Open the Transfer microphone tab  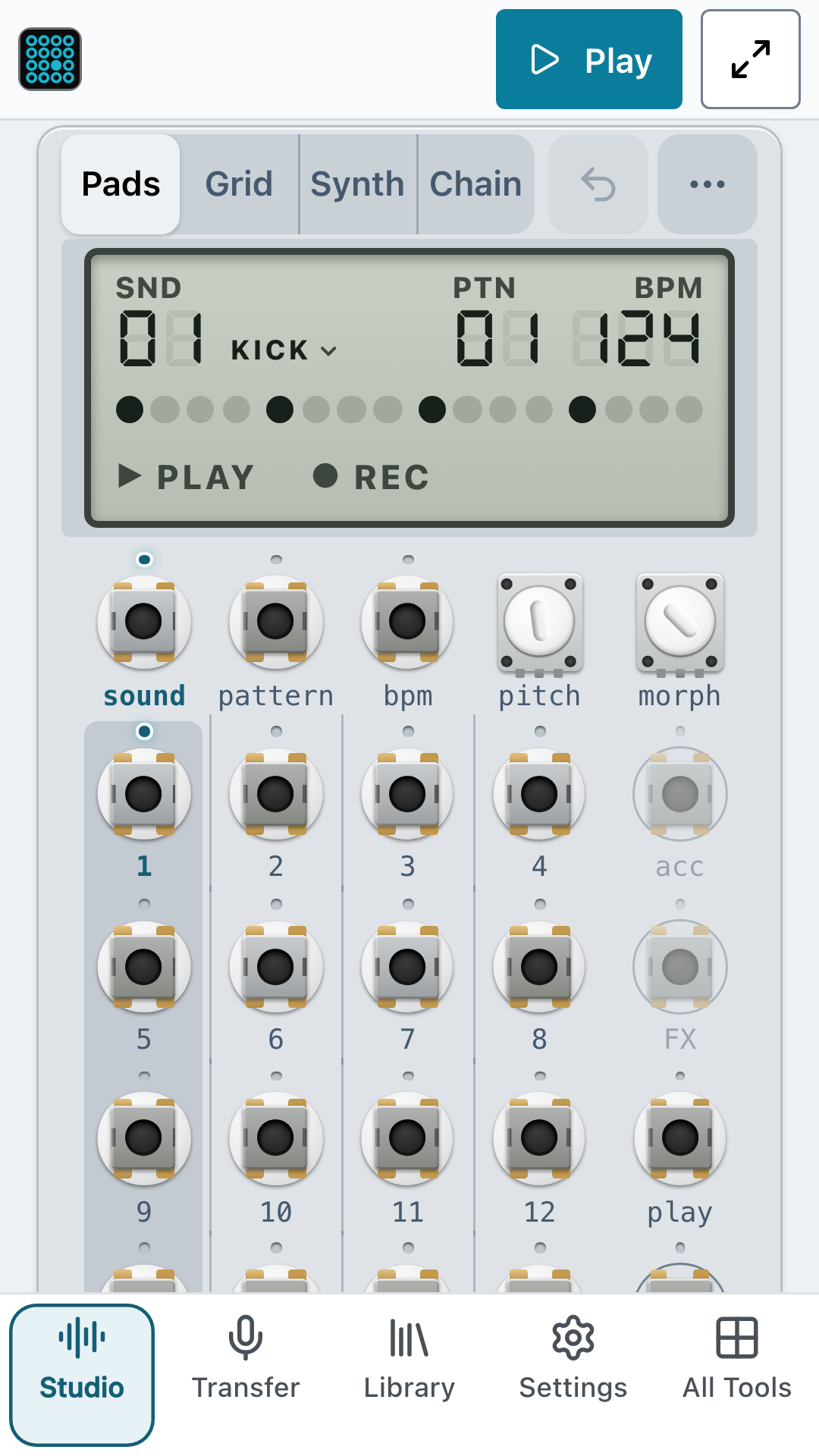(x=246, y=1375)
